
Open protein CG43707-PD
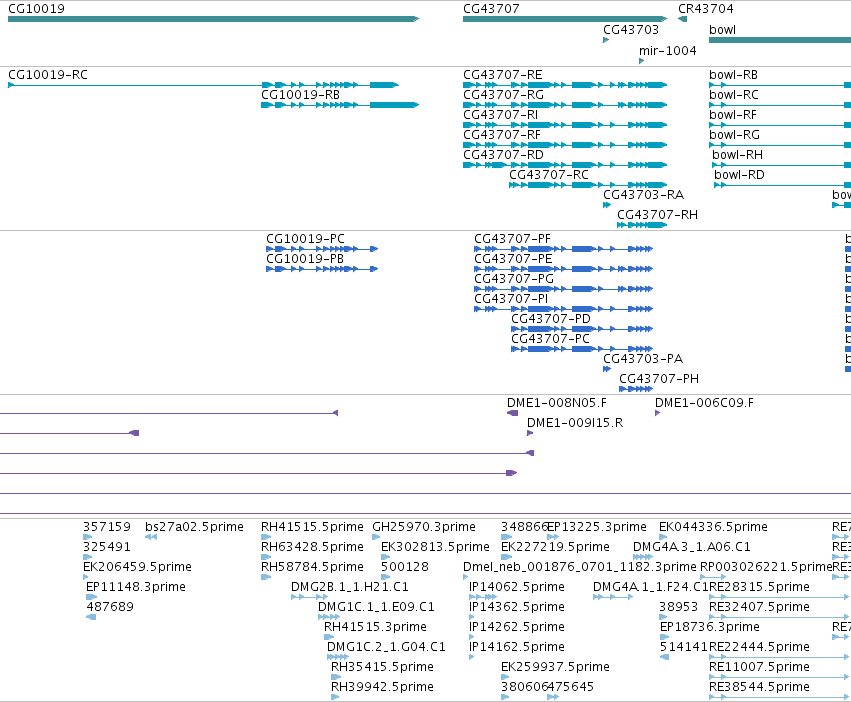(582, 329)
